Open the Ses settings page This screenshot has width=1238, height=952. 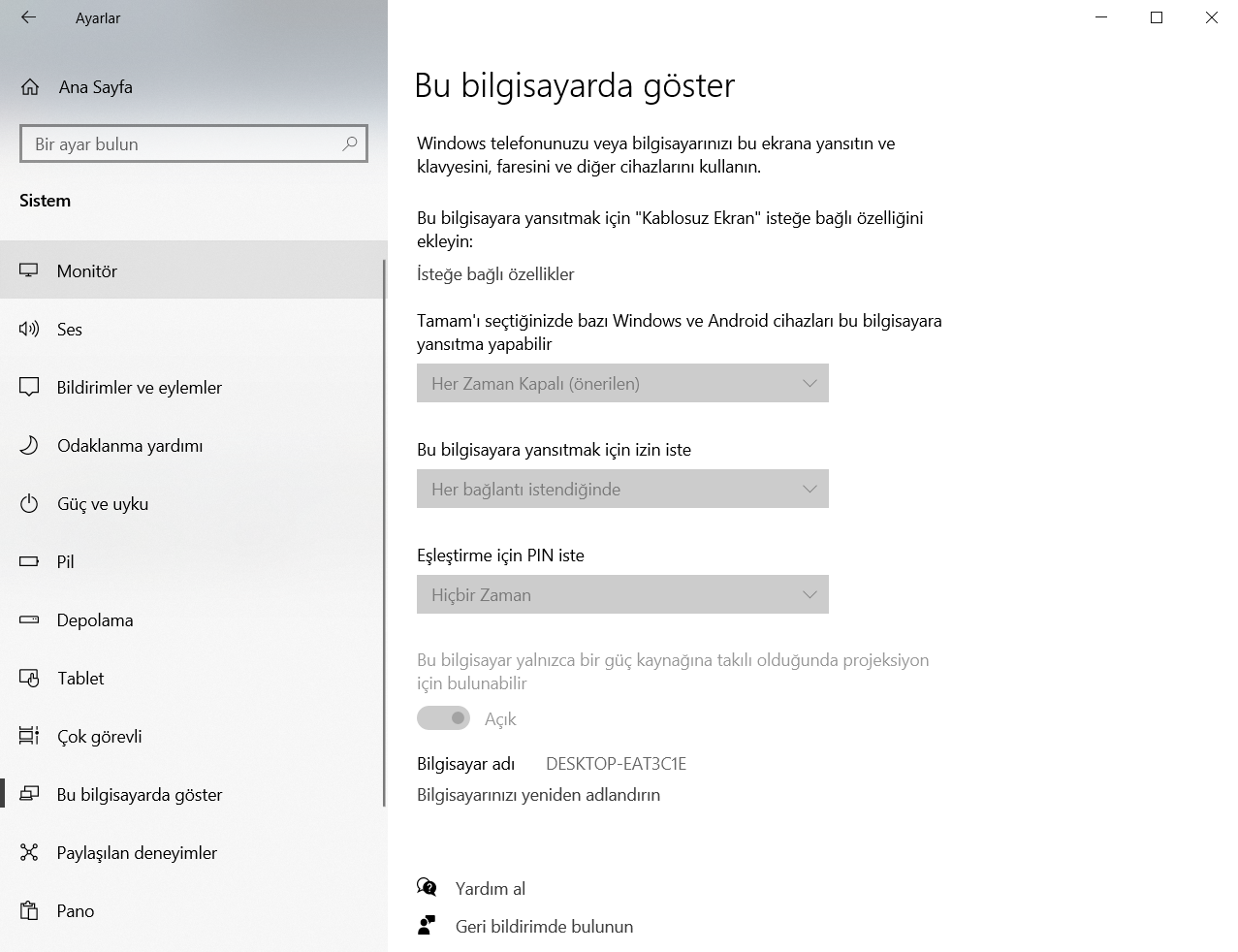pyautogui.click(x=193, y=329)
